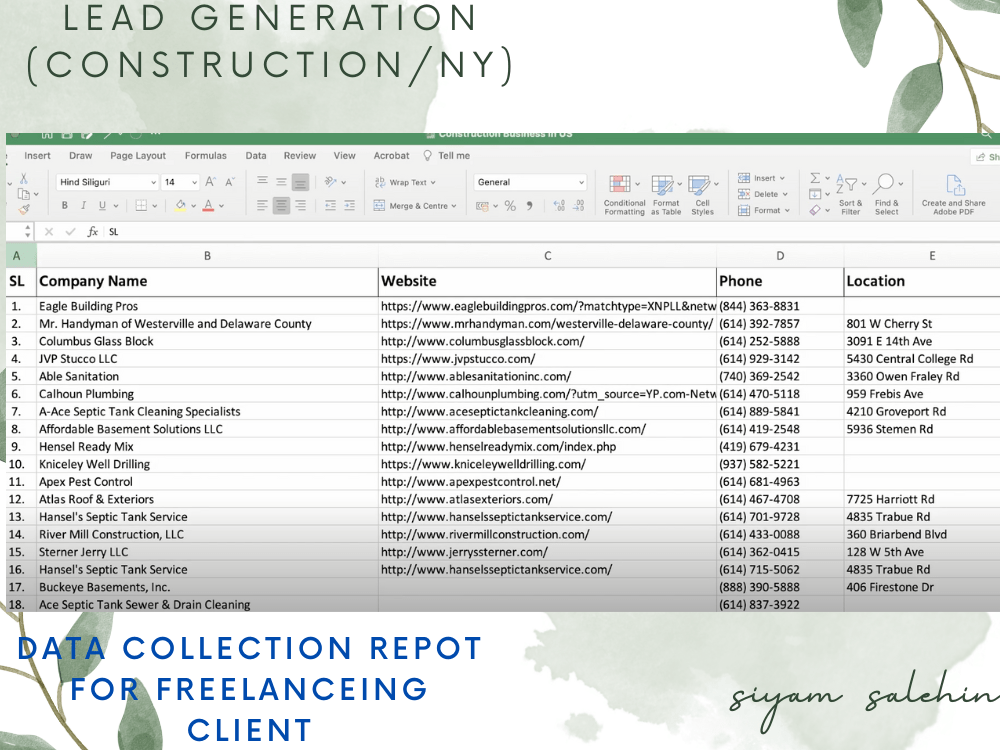Decrease decimal places icon
The height and width of the screenshot is (750, 1000).
(x=578, y=206)
